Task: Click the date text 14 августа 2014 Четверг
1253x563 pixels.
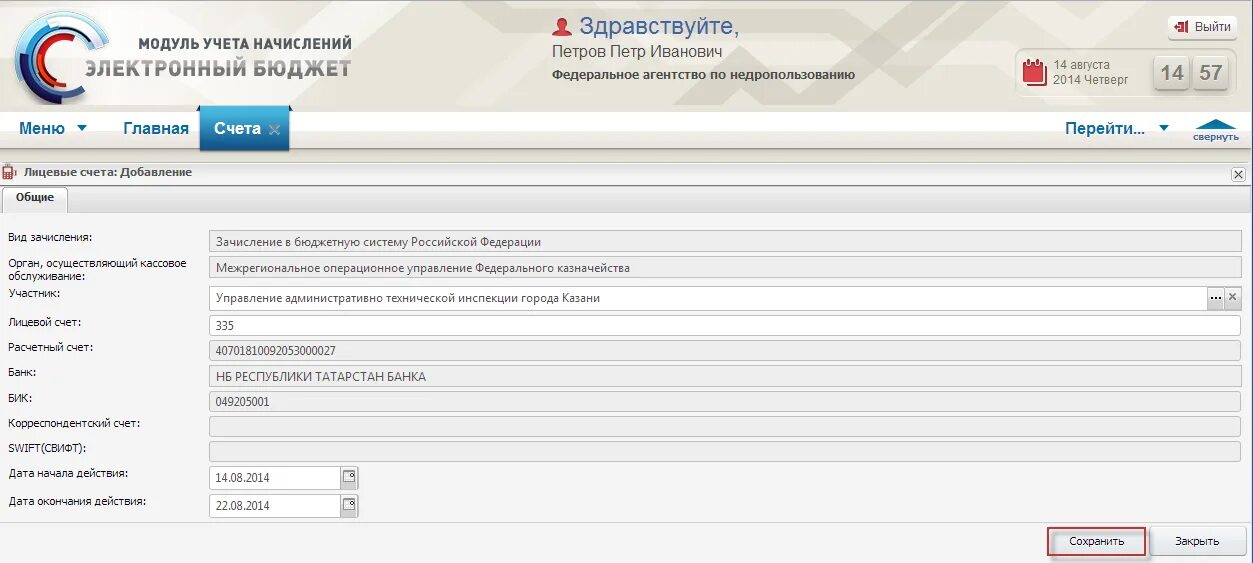Action: pos(1090,72)
